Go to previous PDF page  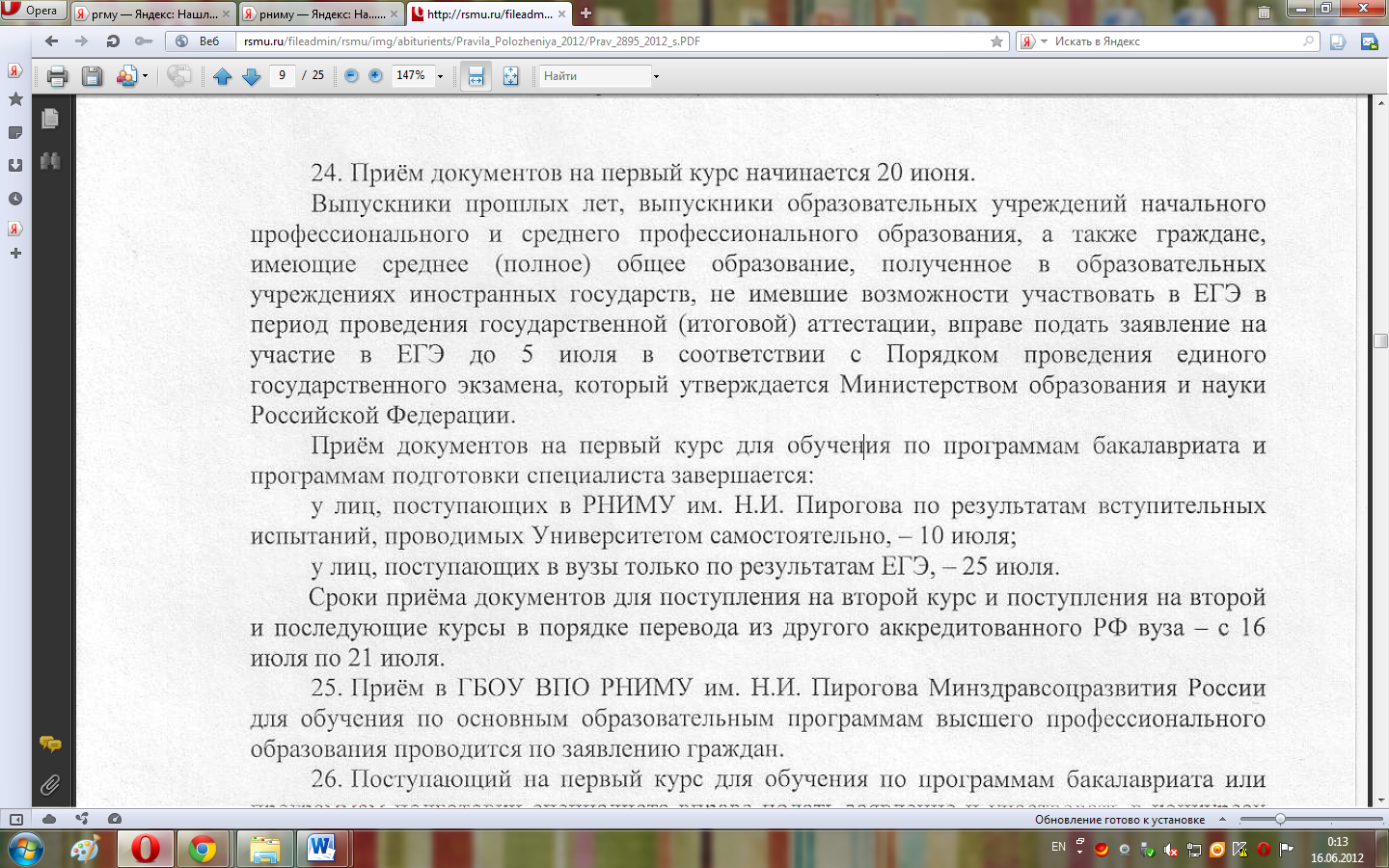222,76
